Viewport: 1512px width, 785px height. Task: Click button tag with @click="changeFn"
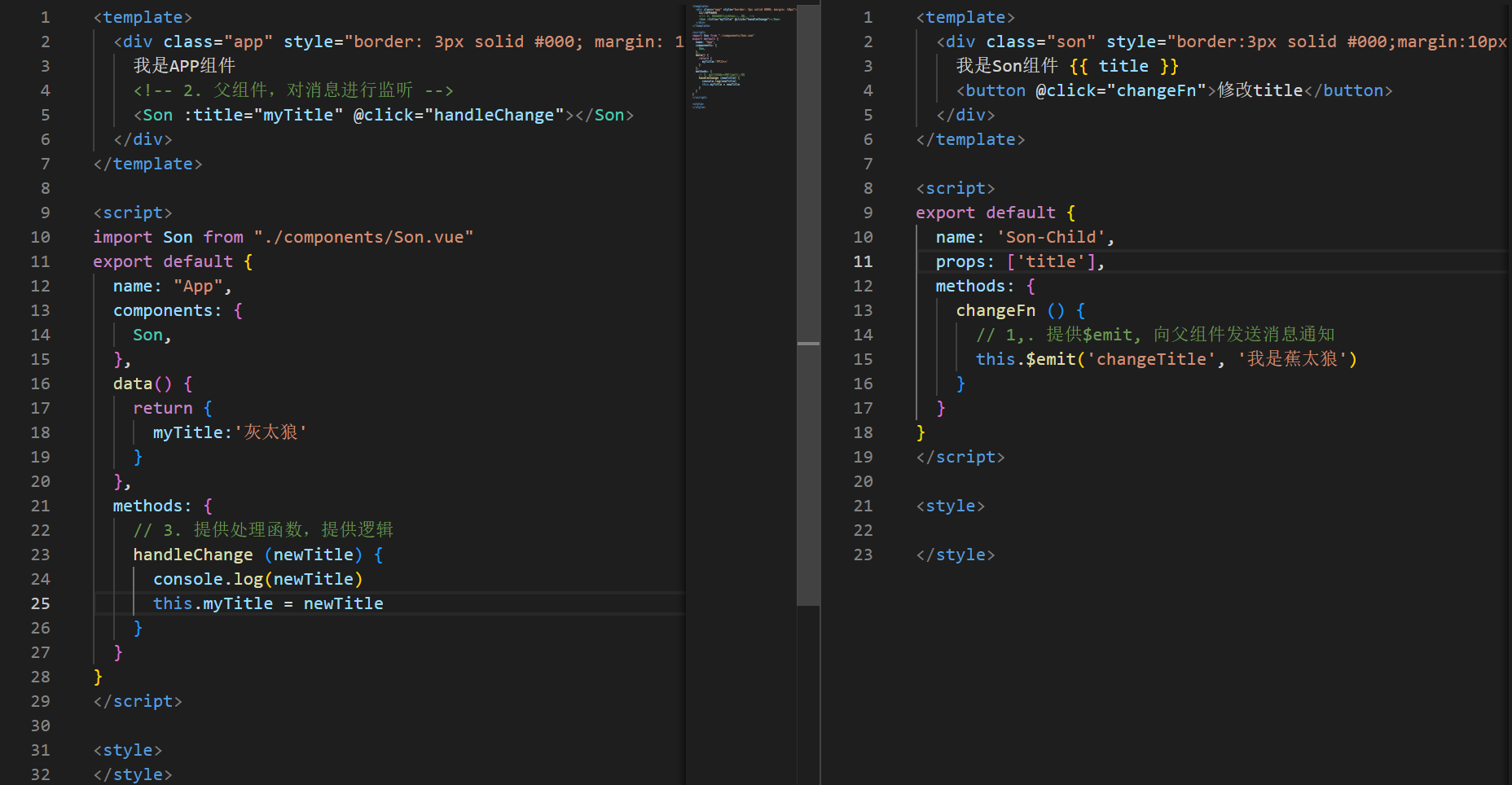[x=1175, y=90]
